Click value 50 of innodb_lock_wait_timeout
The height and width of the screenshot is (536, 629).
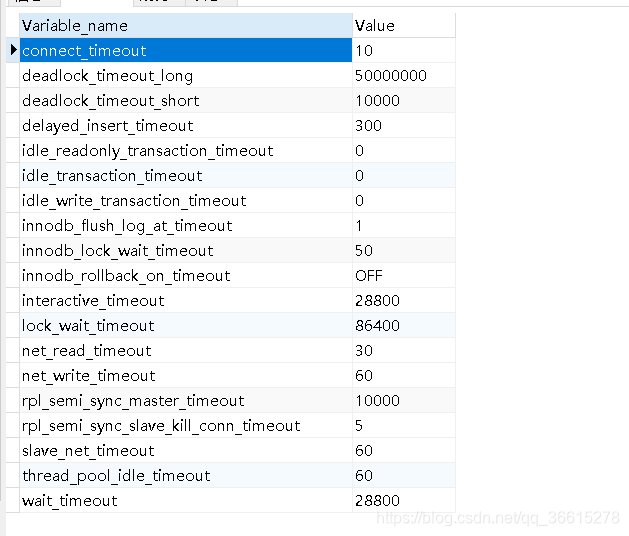pos(404,250)
